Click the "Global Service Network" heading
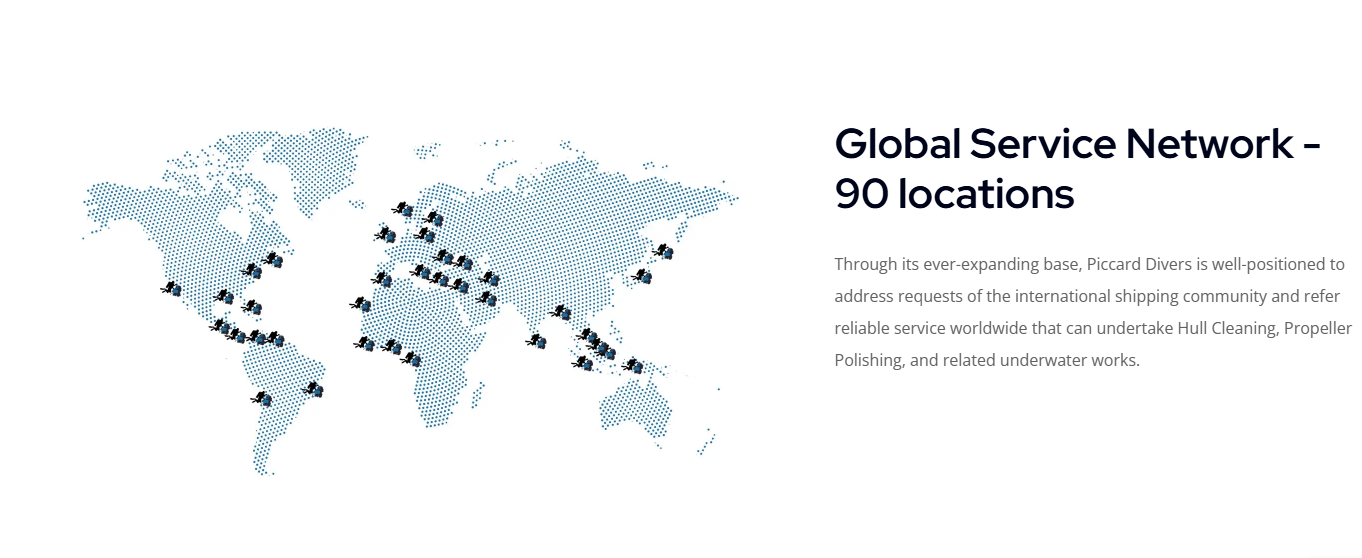The height and width of the screenshot is (558, 1362). [1077, 144]
